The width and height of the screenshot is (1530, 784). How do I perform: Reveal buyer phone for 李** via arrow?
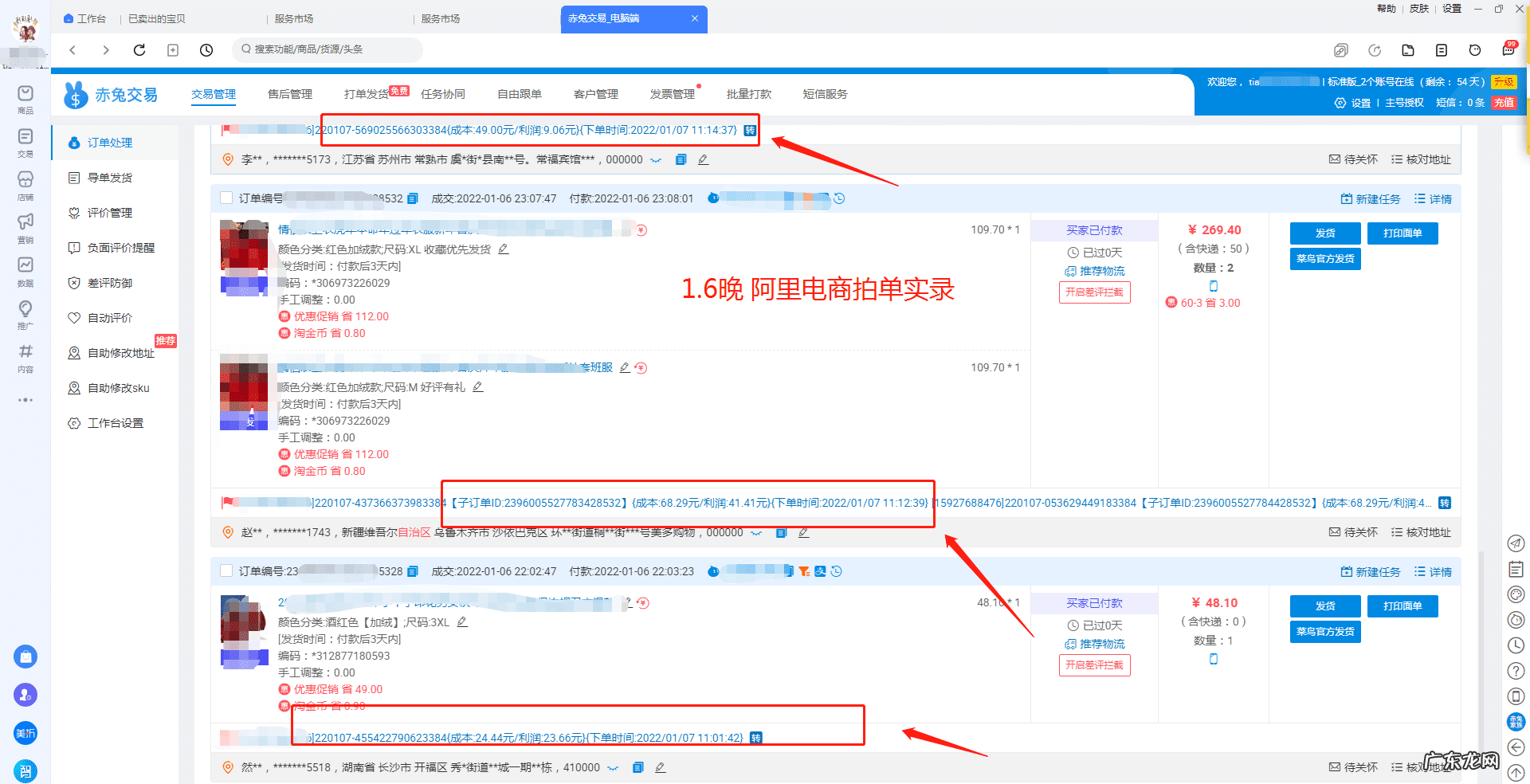(655, 159)
